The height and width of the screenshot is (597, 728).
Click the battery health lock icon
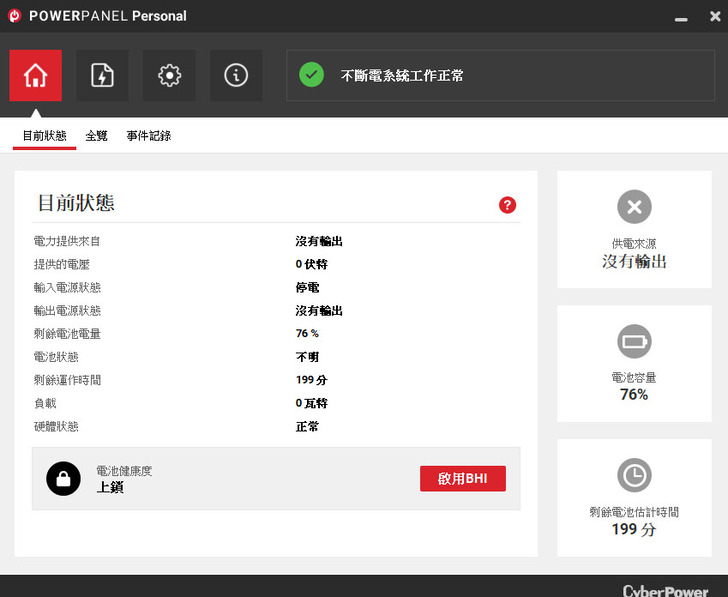click(63, 479)
